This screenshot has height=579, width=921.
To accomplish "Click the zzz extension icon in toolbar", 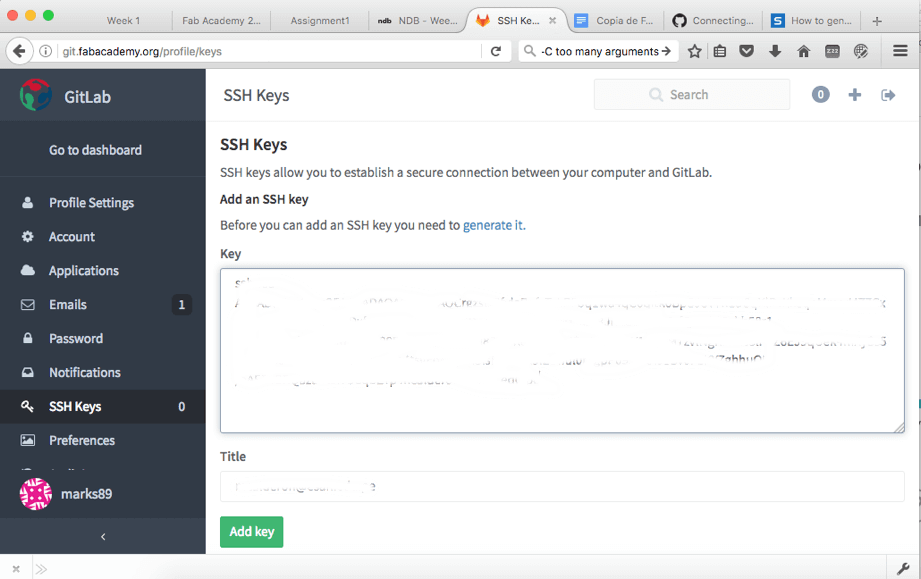I will coord(832,51).
